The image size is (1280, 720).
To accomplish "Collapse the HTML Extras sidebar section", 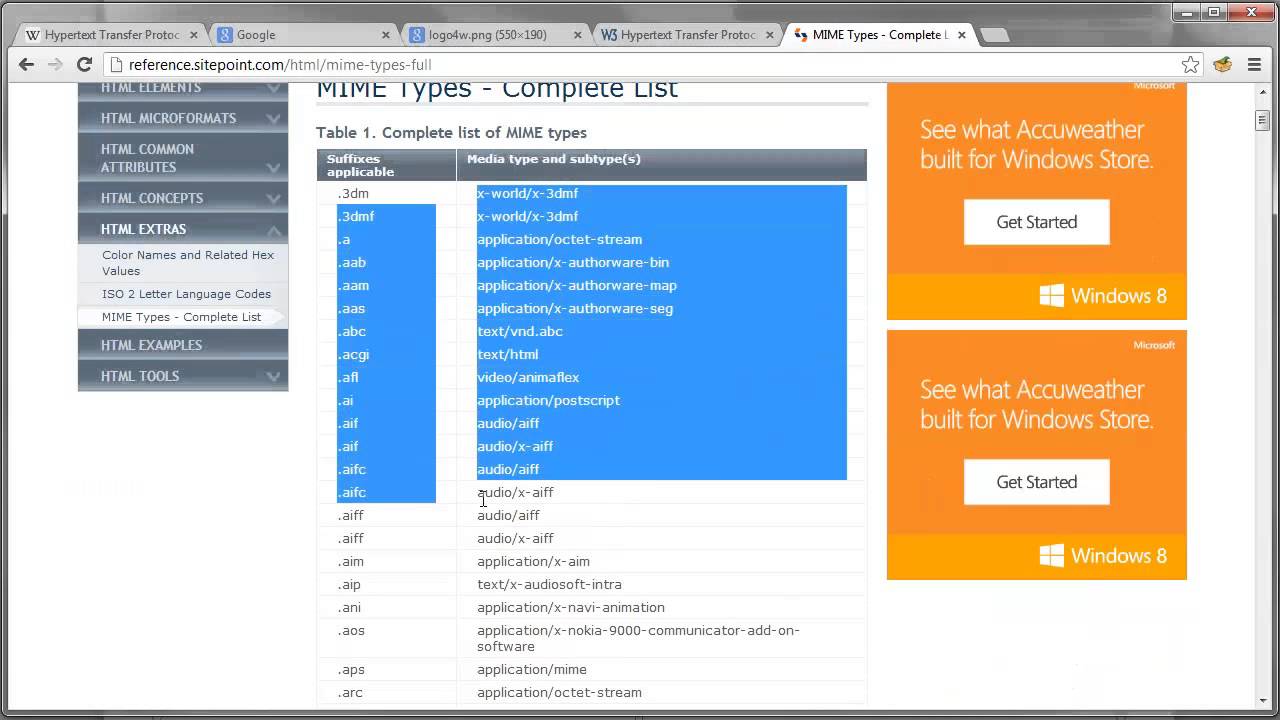I will click(183, 229).
